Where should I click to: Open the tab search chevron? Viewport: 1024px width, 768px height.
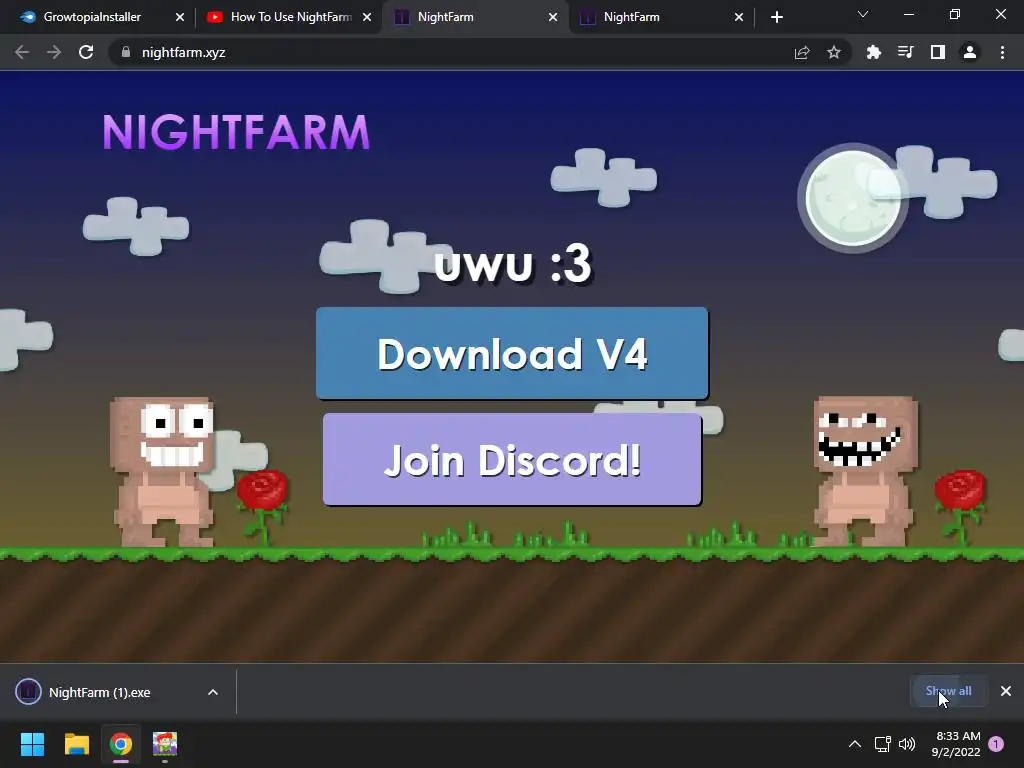tap(863, 14)
